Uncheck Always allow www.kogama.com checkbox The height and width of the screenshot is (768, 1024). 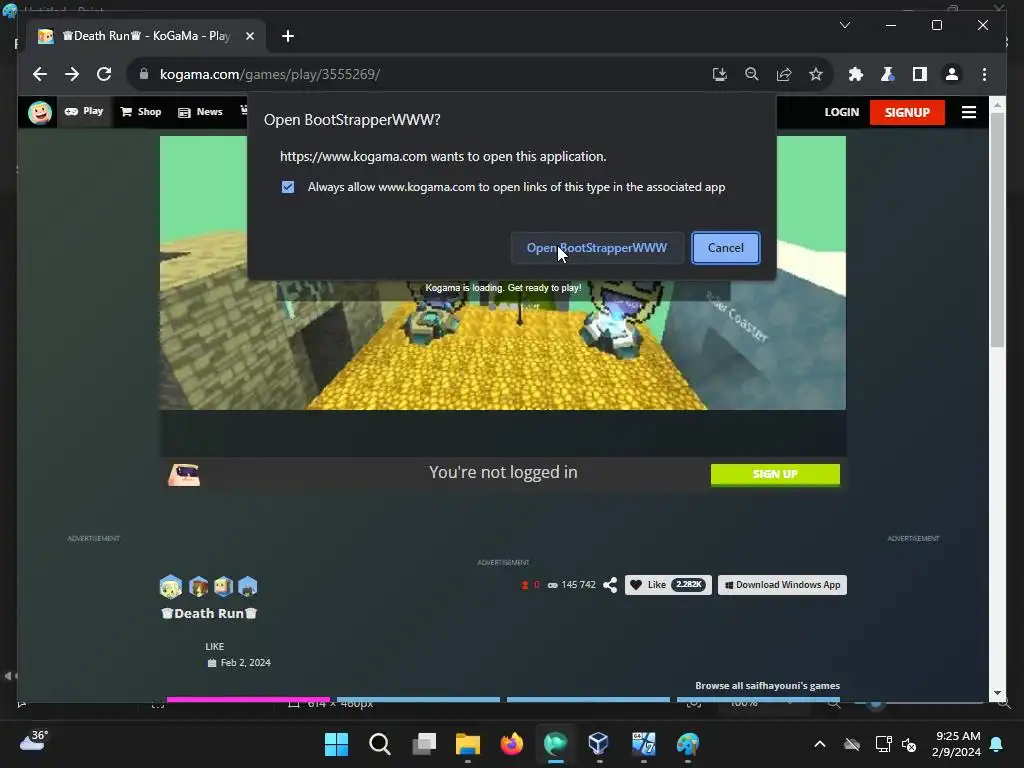point(288,187)
